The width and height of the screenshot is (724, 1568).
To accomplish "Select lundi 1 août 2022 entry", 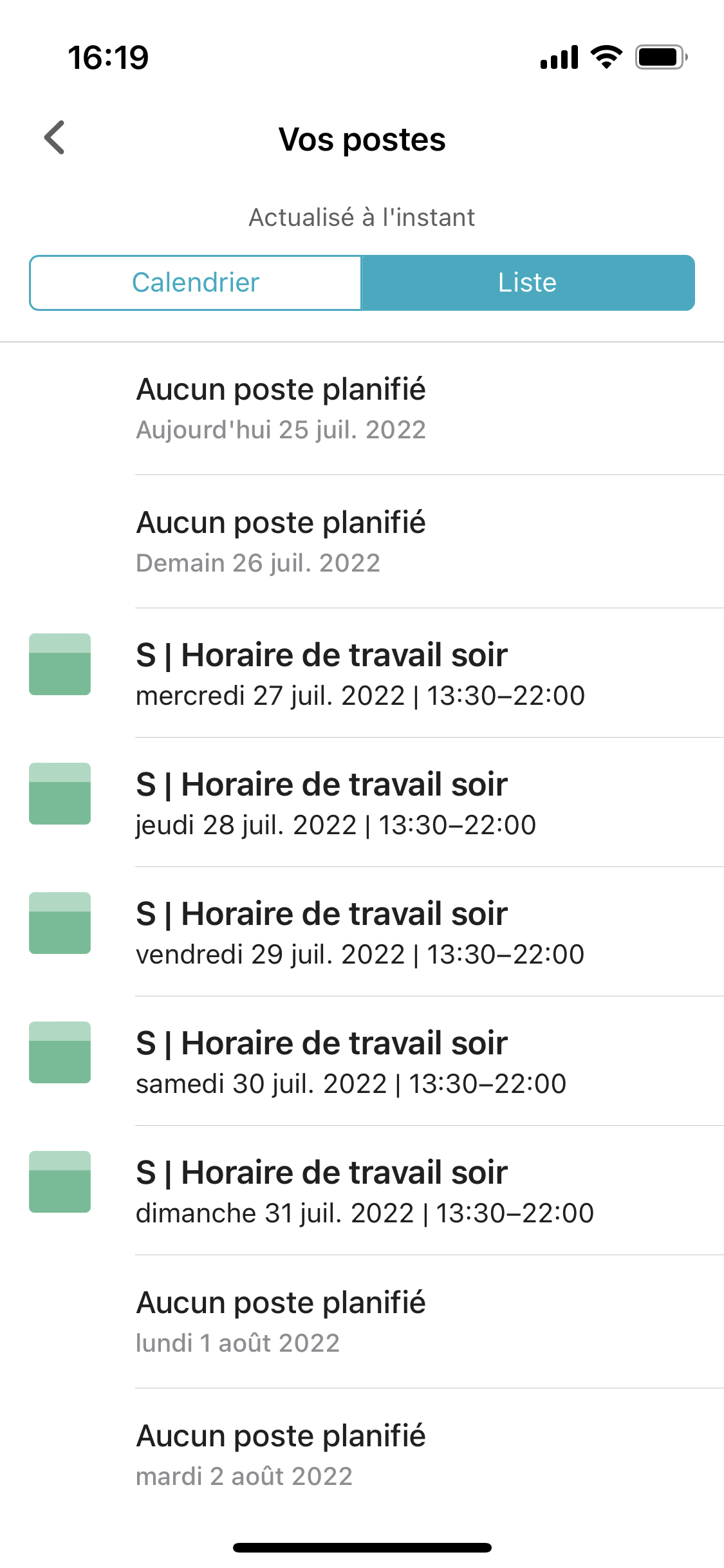I will coord(362,1322).
